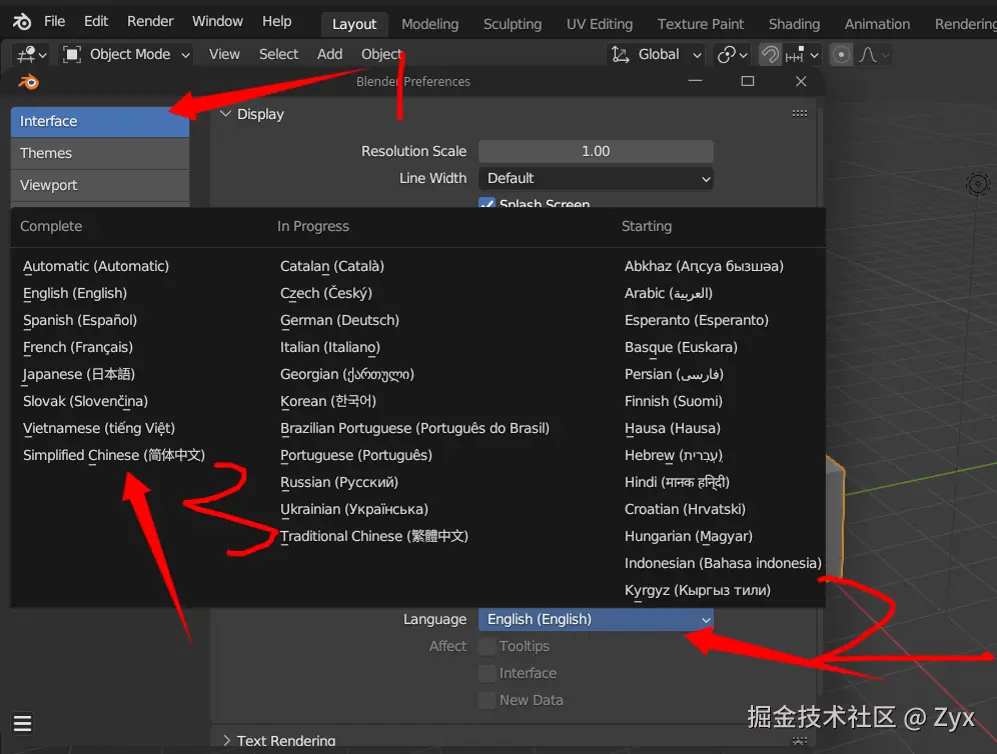Toggle the snap magnet icon
This screenshot has width=997, height=754.
click(x=770, y=55)
